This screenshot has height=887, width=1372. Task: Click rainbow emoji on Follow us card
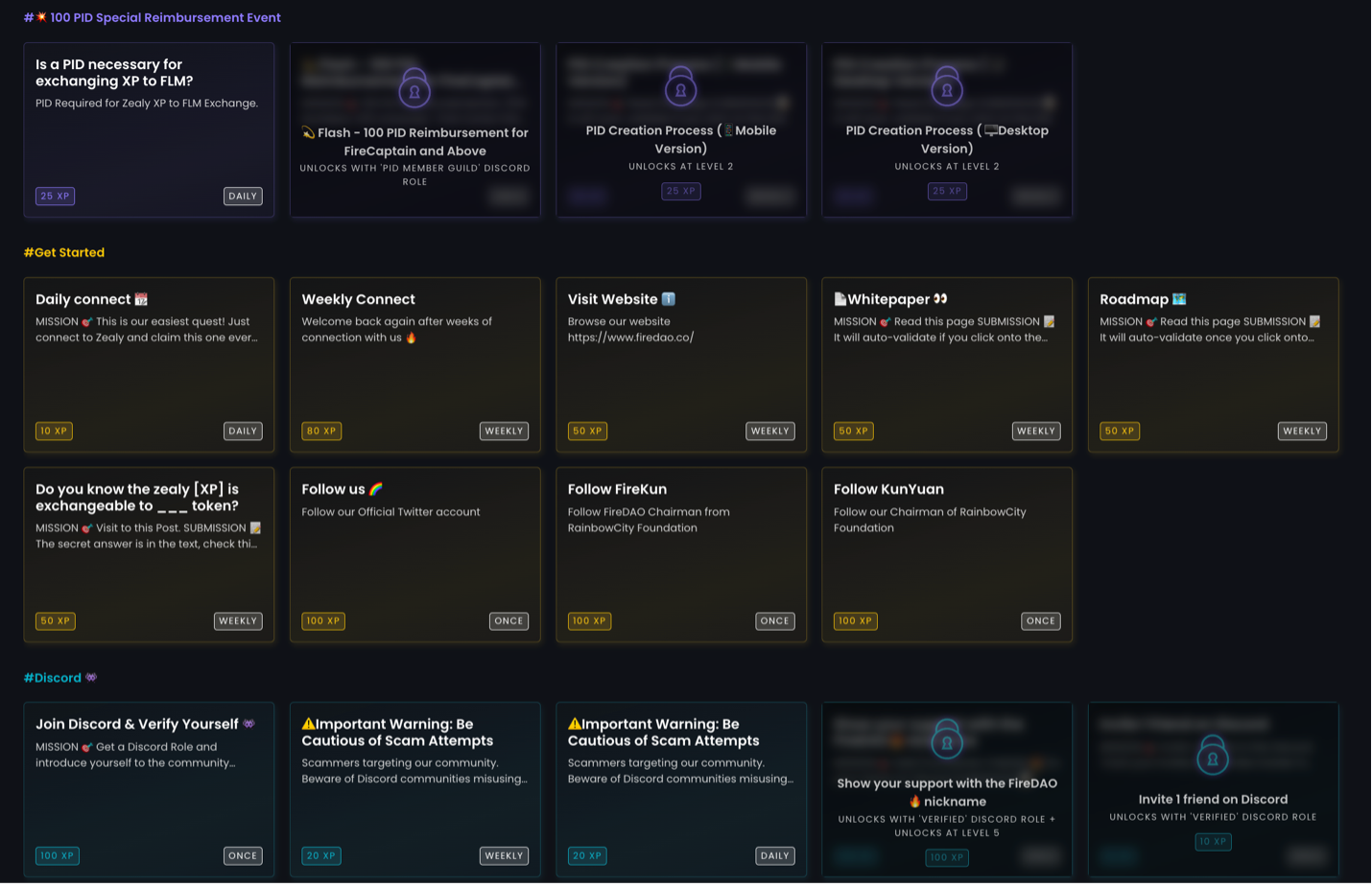point(376,489)
